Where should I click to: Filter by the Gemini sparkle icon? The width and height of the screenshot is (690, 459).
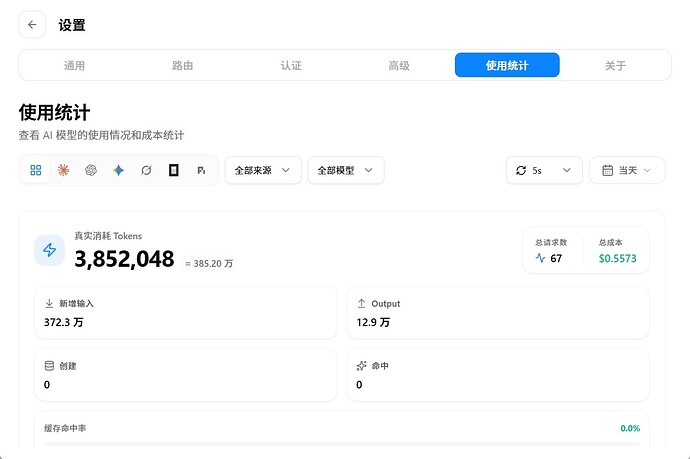coord(118,170)
